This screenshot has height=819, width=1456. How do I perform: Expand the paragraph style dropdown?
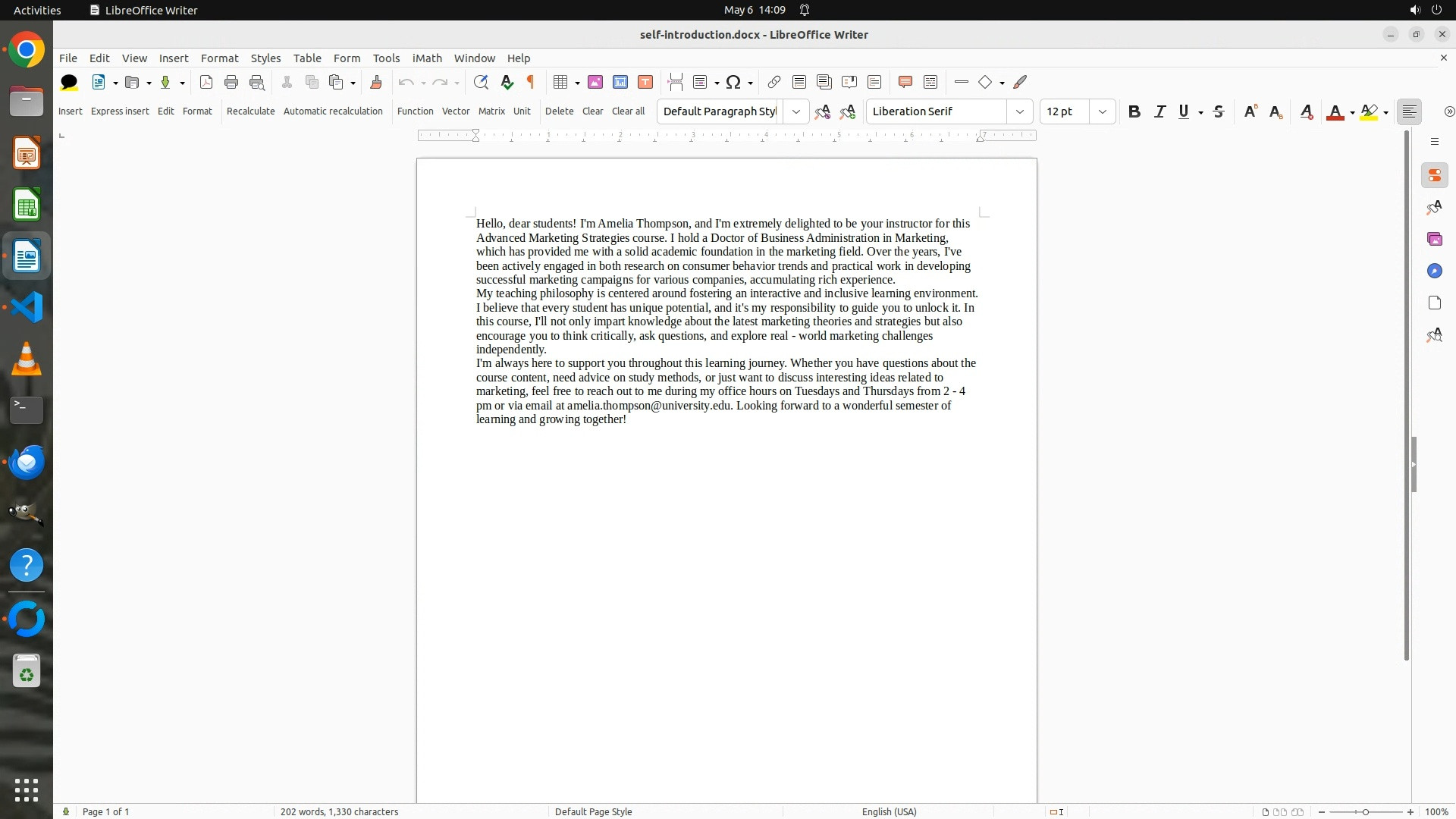795,111
